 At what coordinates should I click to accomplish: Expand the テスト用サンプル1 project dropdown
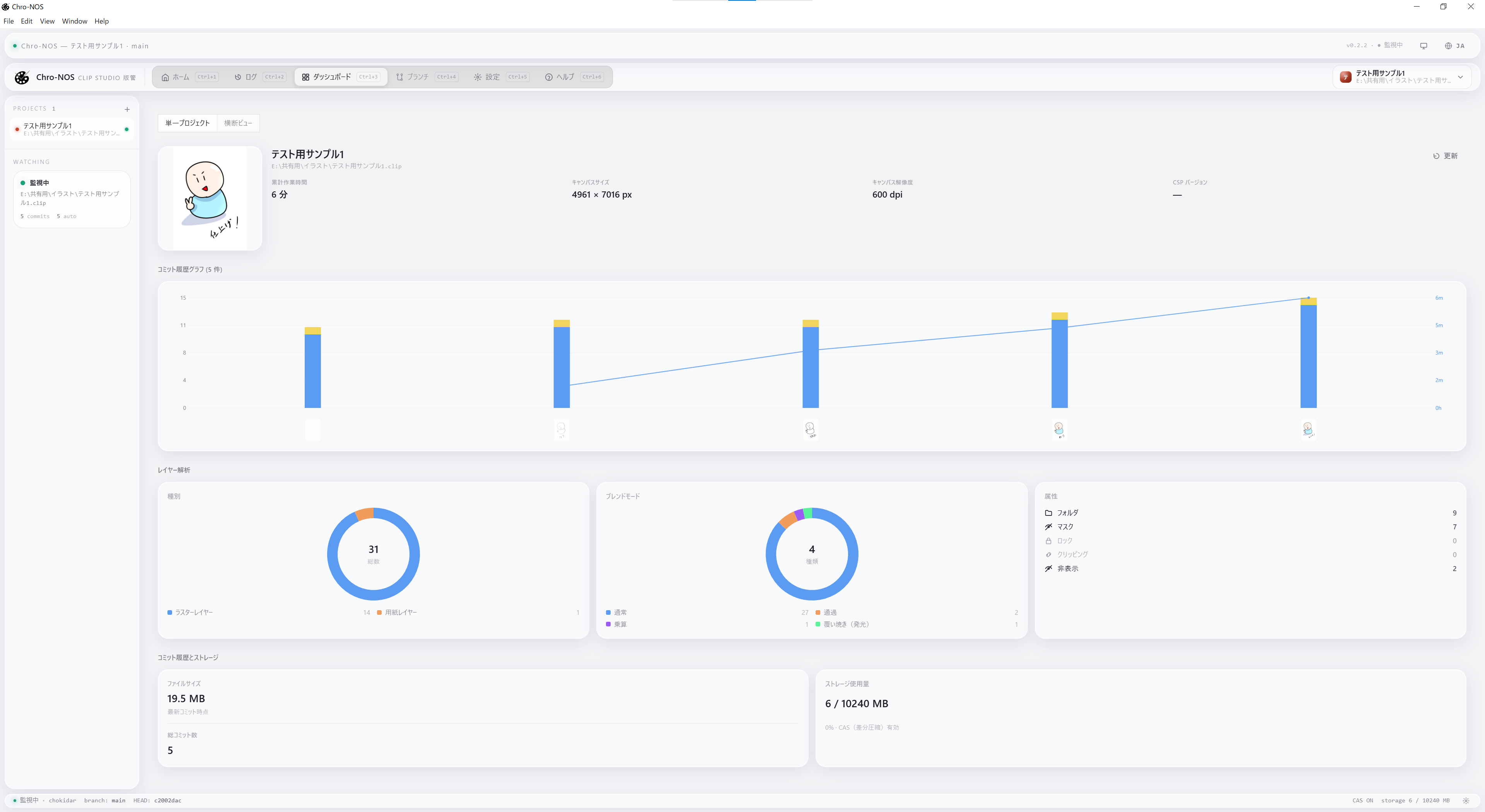point(1460,77)
